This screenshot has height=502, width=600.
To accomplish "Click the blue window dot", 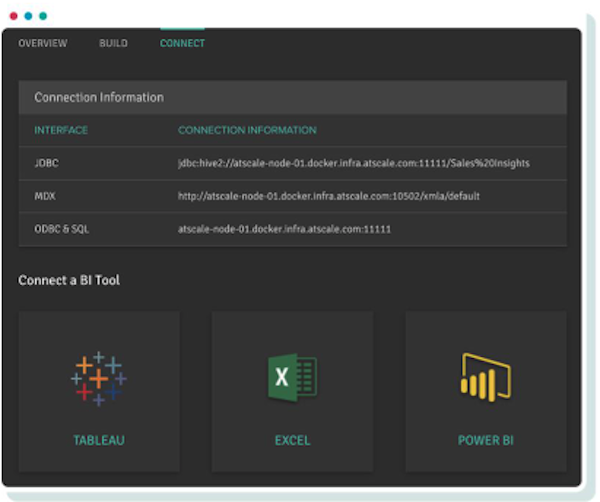I will pyautogui.click(x=28, y=16).
